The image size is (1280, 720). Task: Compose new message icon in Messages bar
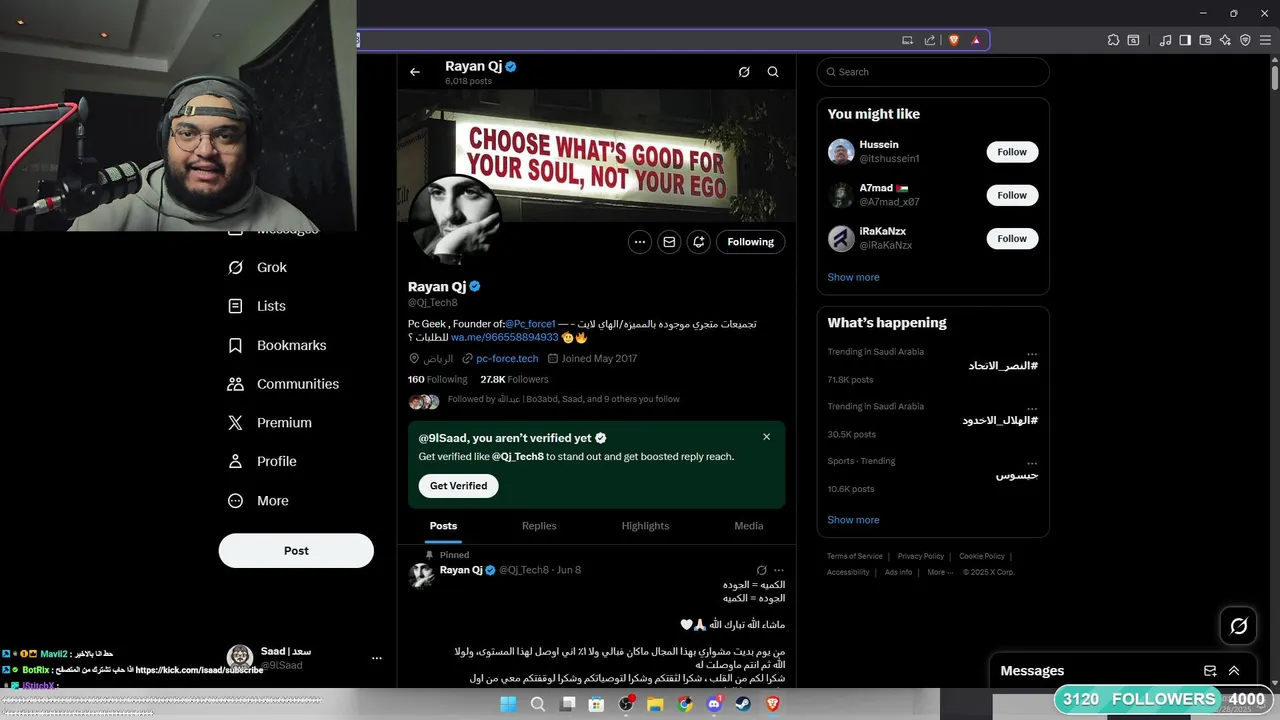point(1210,671)
